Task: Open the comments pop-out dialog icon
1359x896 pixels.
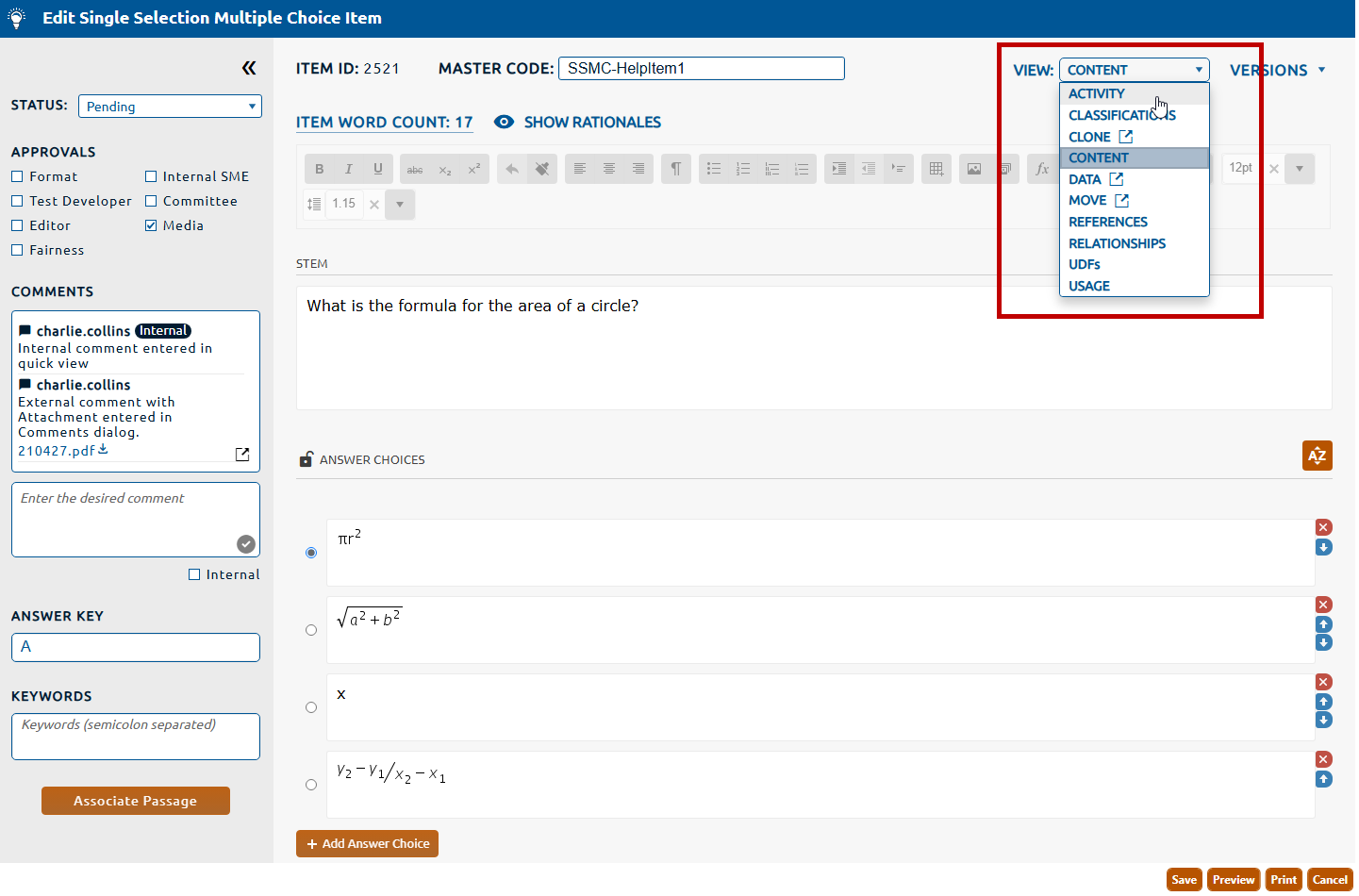Action: point(242,454)
